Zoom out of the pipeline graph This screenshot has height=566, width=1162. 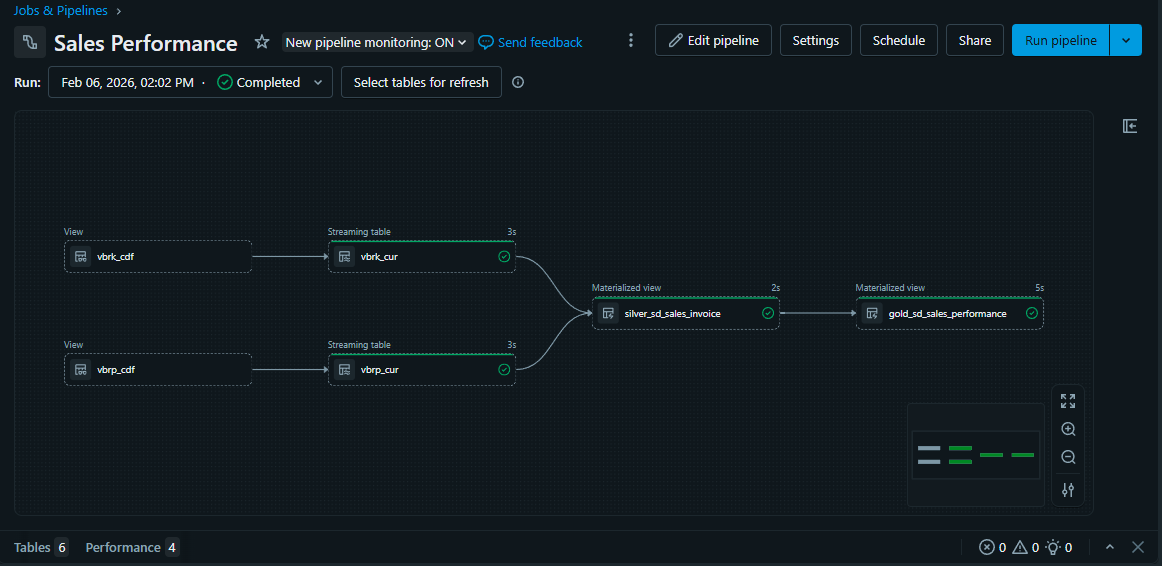(1068, 457)
